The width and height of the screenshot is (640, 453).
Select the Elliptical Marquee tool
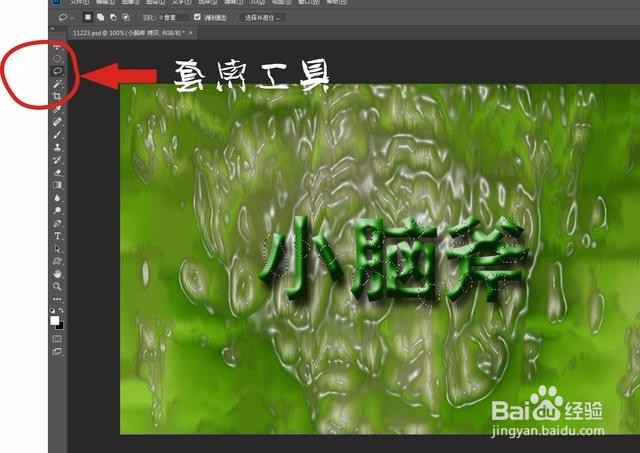(58, 59)
